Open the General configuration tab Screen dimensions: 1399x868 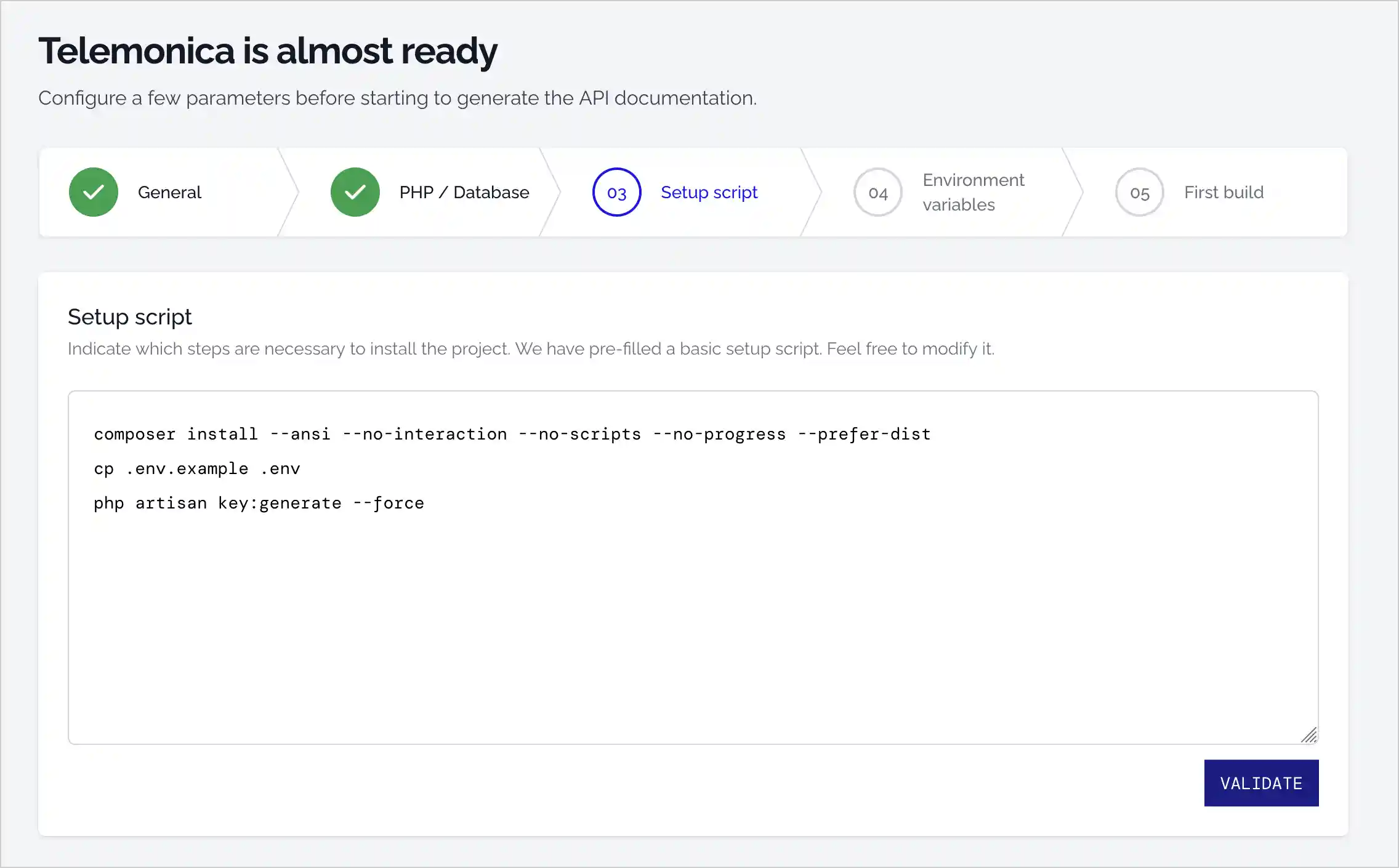click(169, 191)
